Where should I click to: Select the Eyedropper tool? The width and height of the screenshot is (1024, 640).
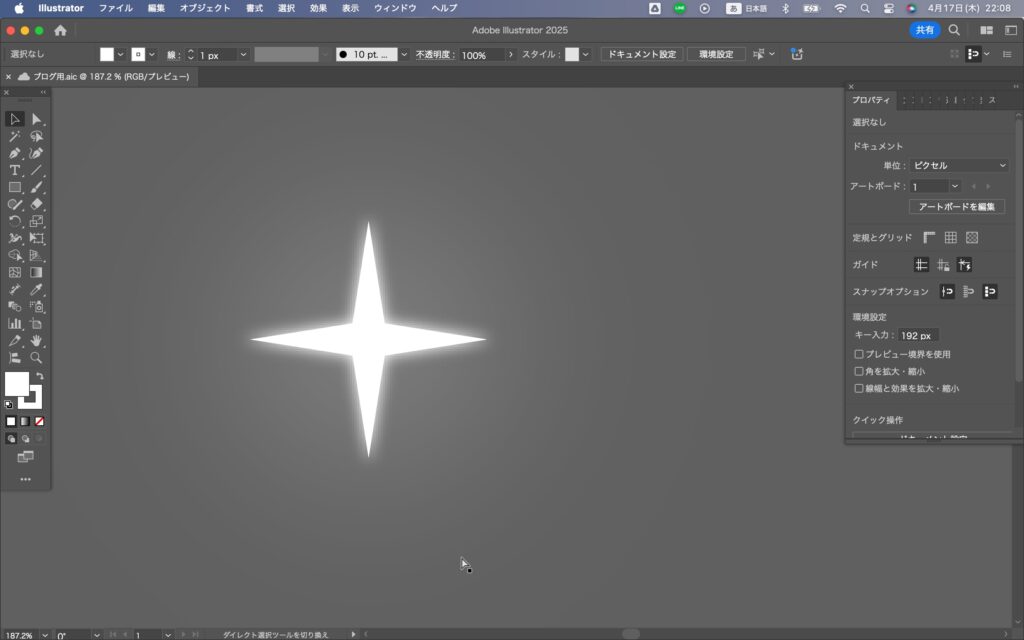coord(37,289)
